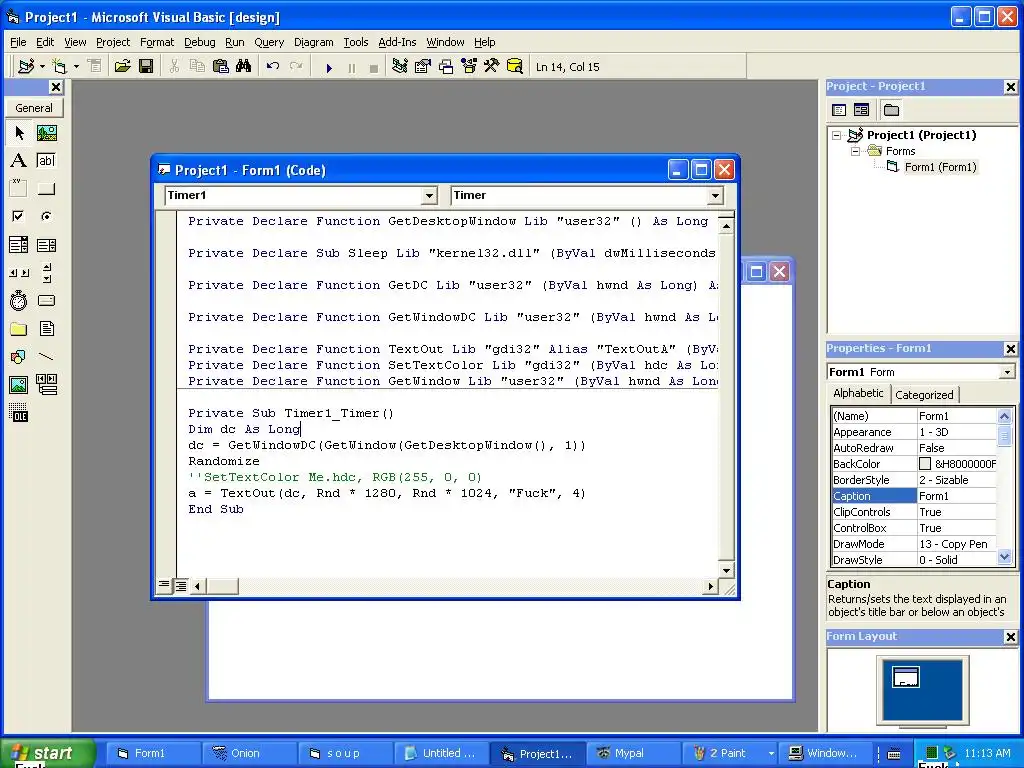Collapse the Forms folder node
This screenshot has width=1024, height=768.
click(x=855, y=151)
